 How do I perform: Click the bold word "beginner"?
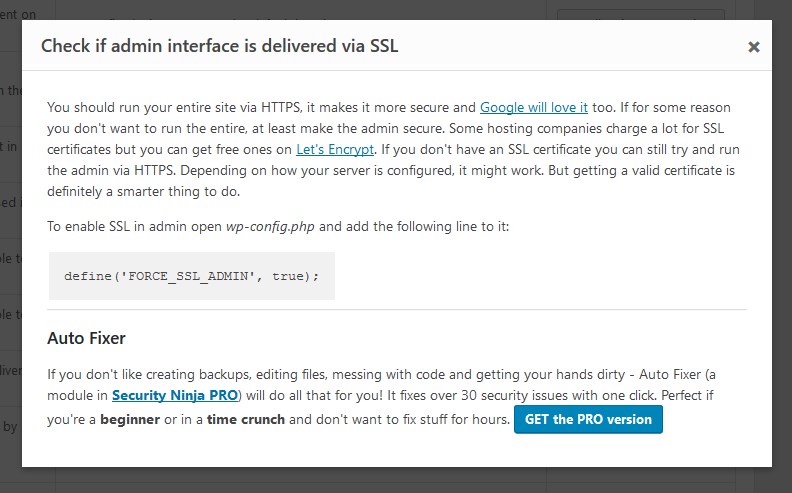130,419
